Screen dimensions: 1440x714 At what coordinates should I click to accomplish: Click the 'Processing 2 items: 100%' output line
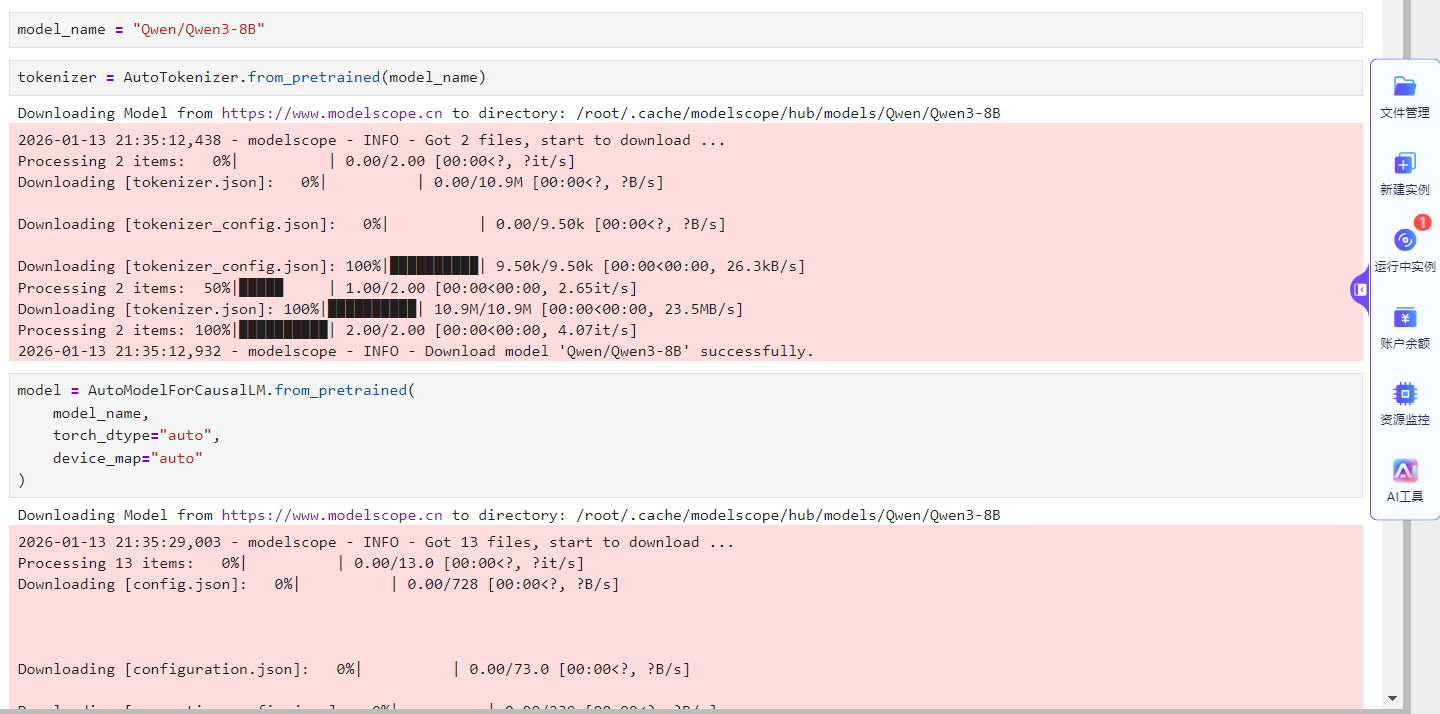pos(327,330)
